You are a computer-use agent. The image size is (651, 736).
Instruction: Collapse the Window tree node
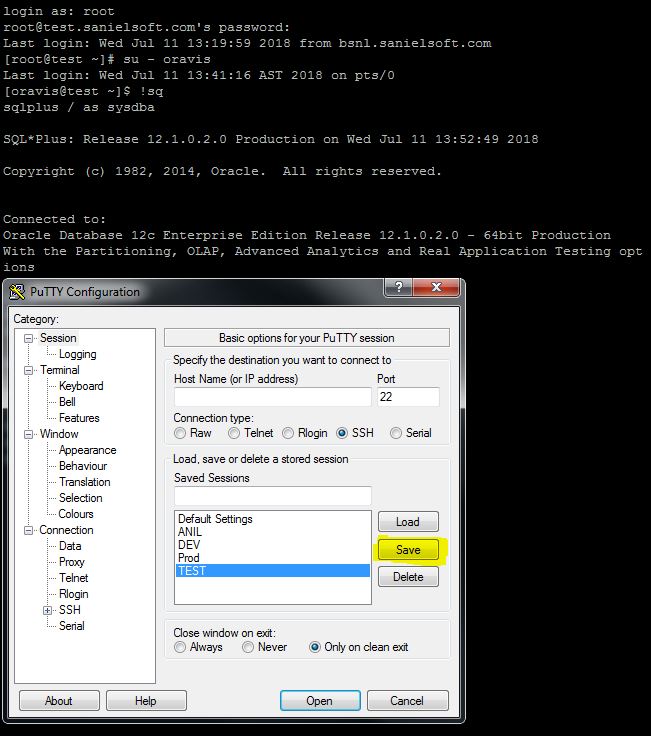tap(28, 434)
